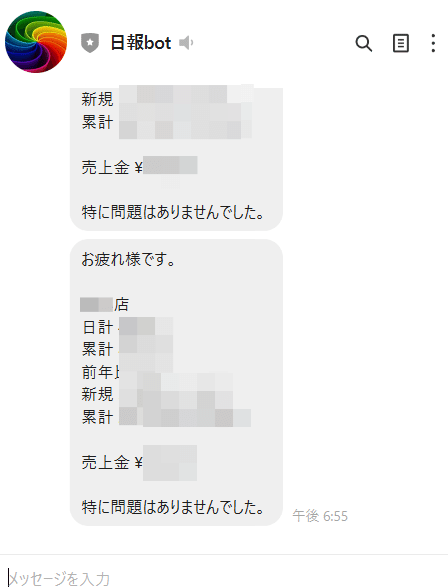Open the chat search magnifier icon
The height and width of the screenshot is (587, 448).
363,43
